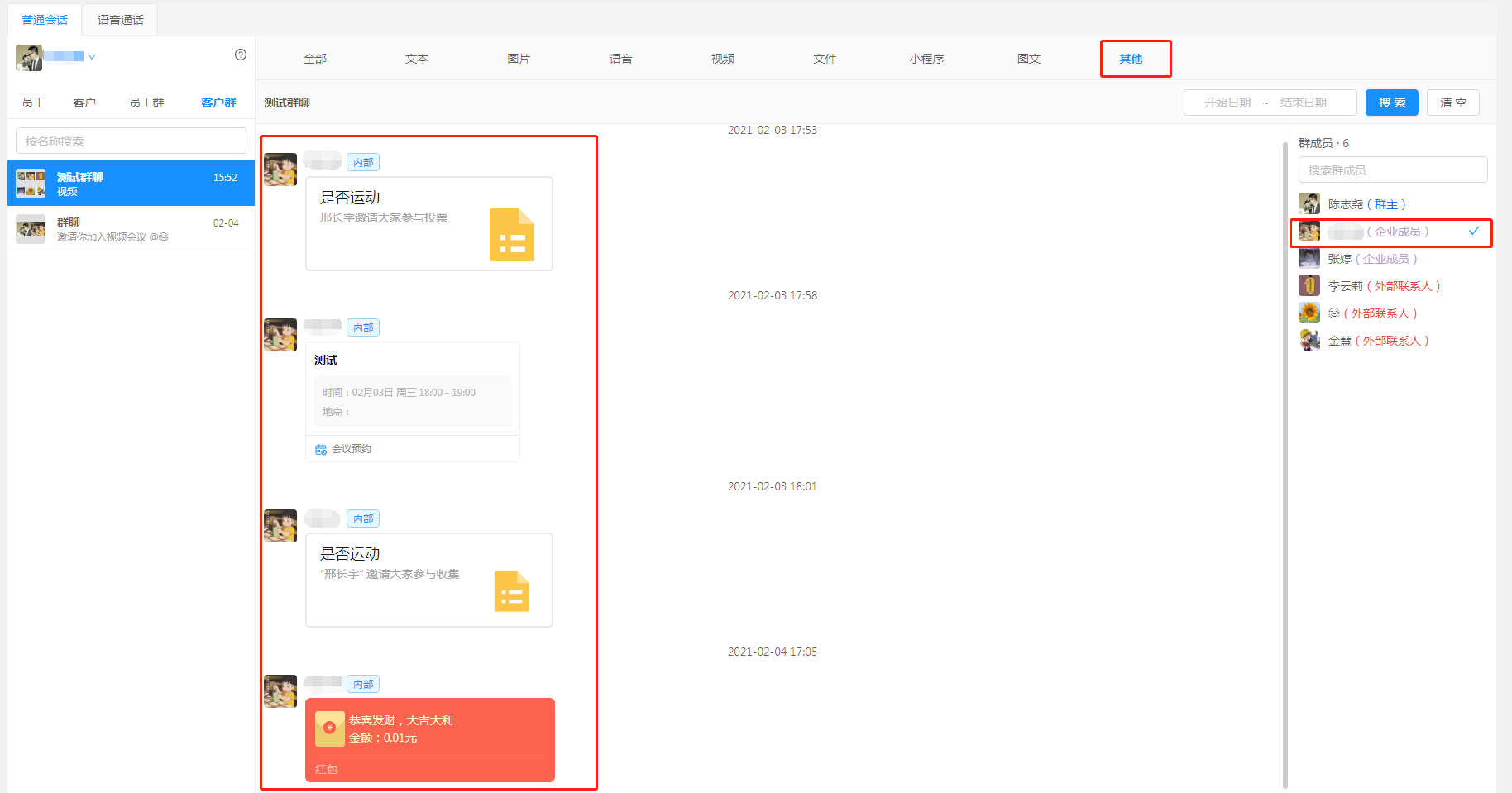This screenshot has height=793, width=1512.
Task: Toggle the checked enterprise member filter
Action: click(1473, 232)
